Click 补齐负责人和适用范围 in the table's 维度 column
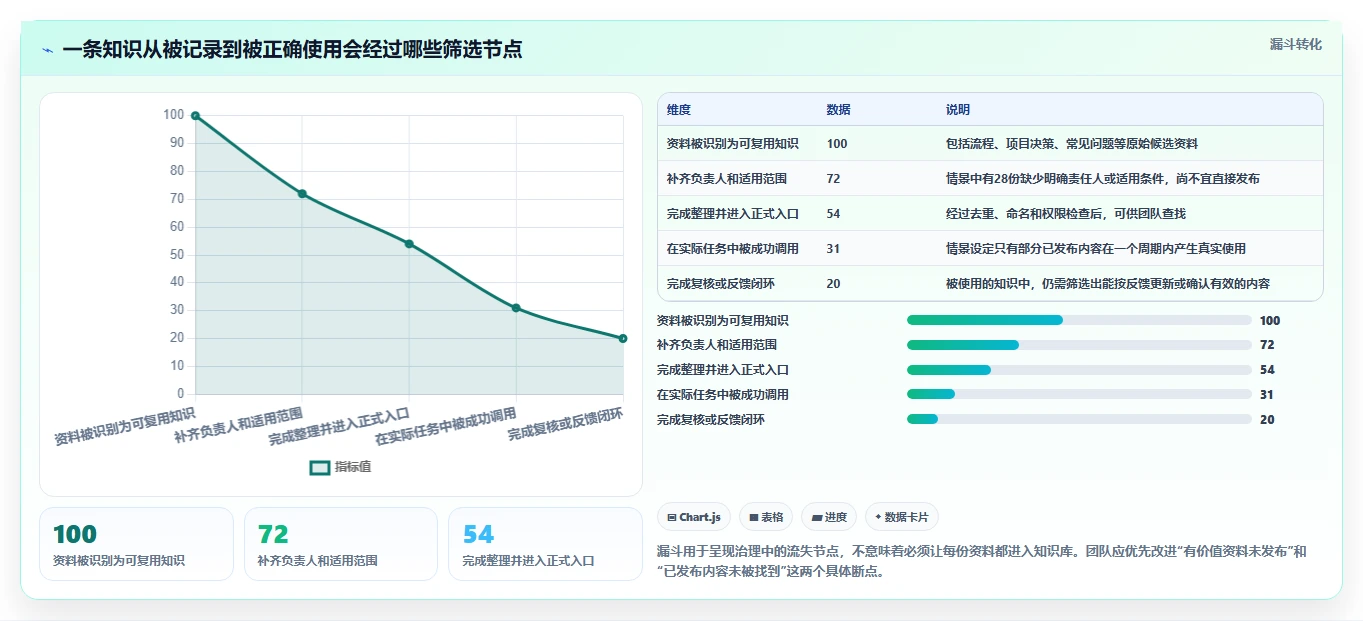This screenshot has height=621, width=1363. tap(727, 179)
